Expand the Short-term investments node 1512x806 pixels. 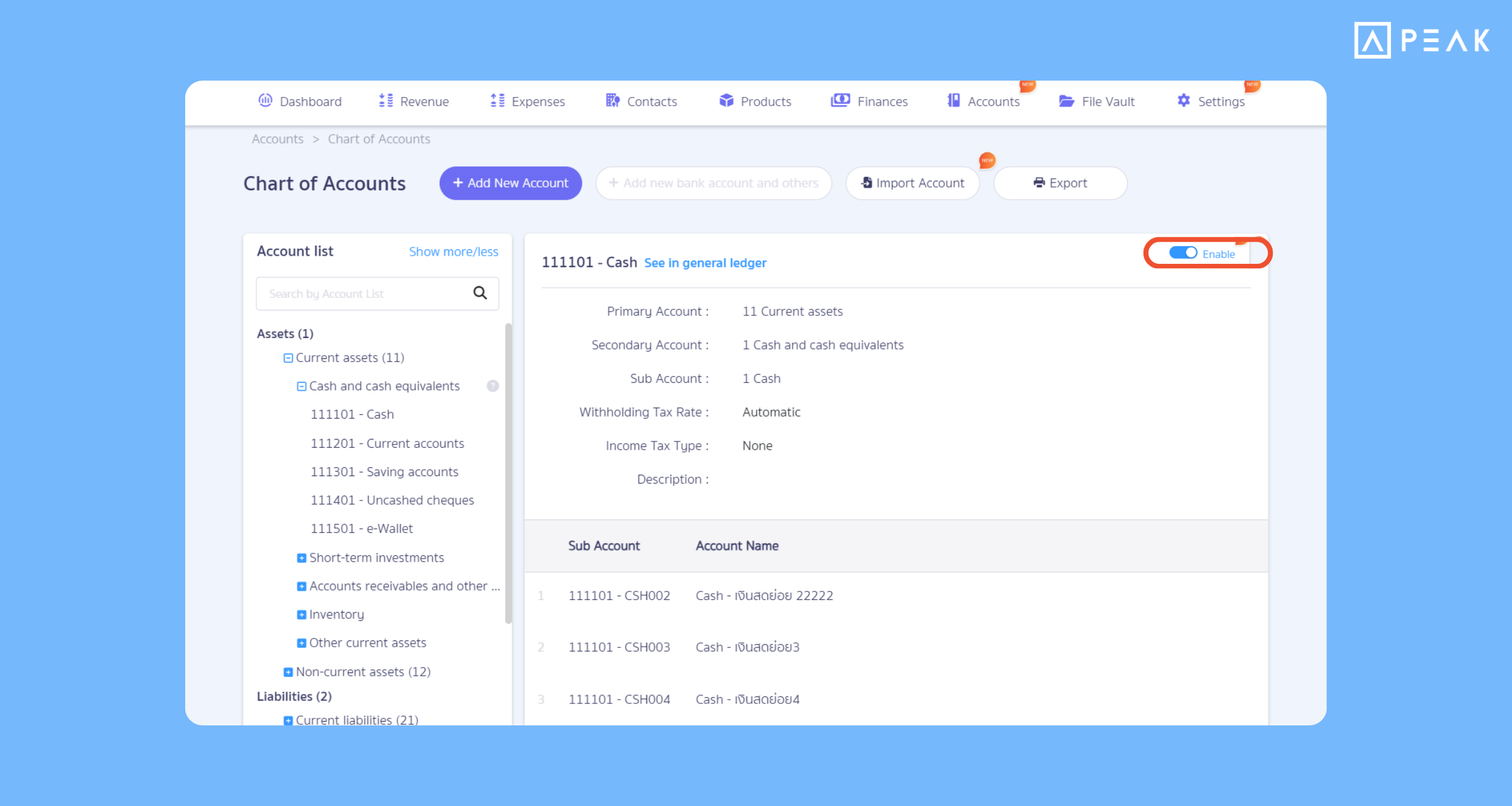301,558
